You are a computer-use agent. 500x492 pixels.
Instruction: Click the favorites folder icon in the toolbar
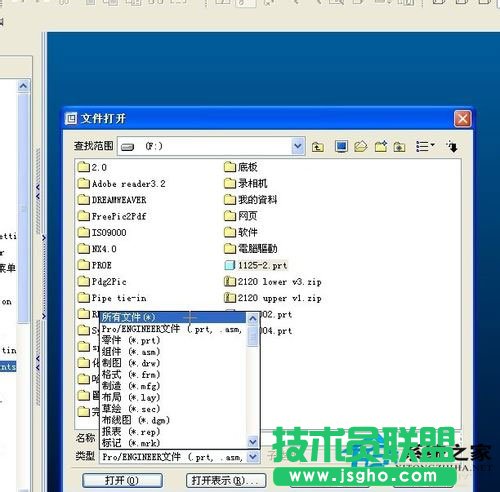point(399,147)
